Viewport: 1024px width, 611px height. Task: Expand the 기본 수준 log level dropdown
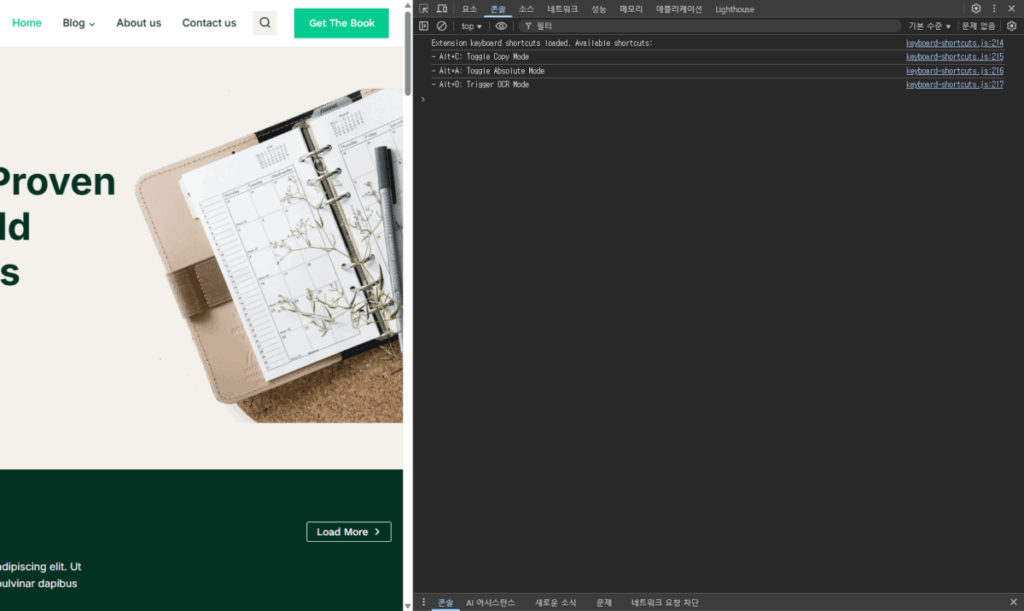[929, 26]
